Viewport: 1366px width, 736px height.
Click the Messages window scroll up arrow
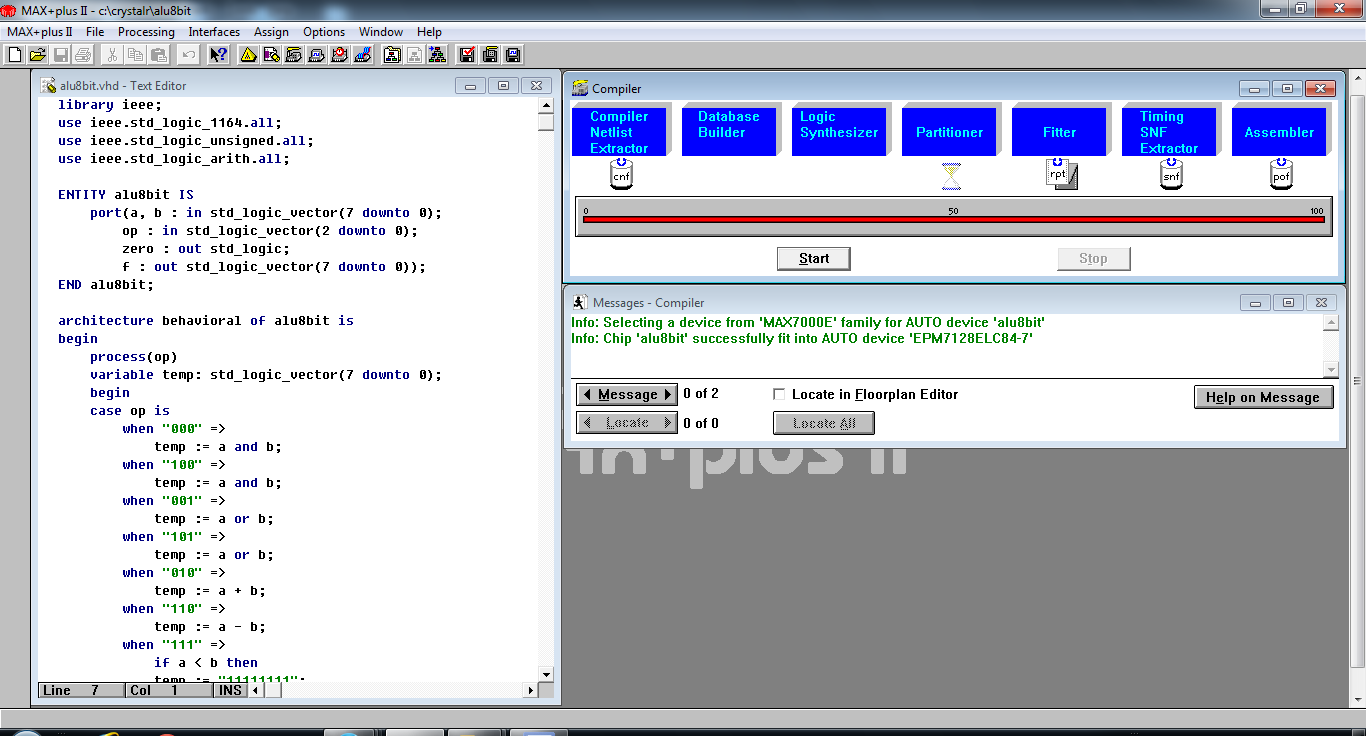[1330, 323]
